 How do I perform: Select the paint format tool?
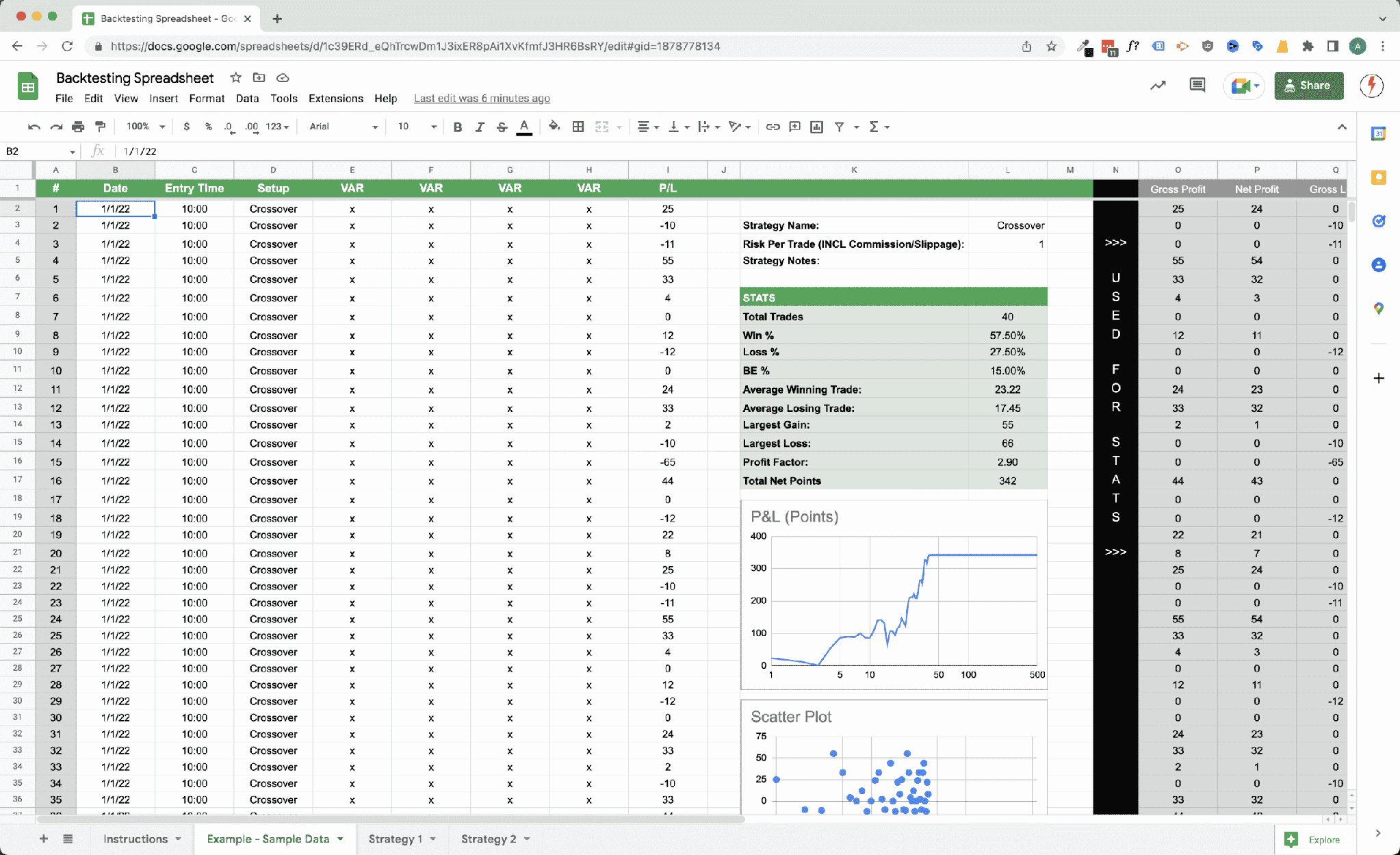click(x=100, y=127)
